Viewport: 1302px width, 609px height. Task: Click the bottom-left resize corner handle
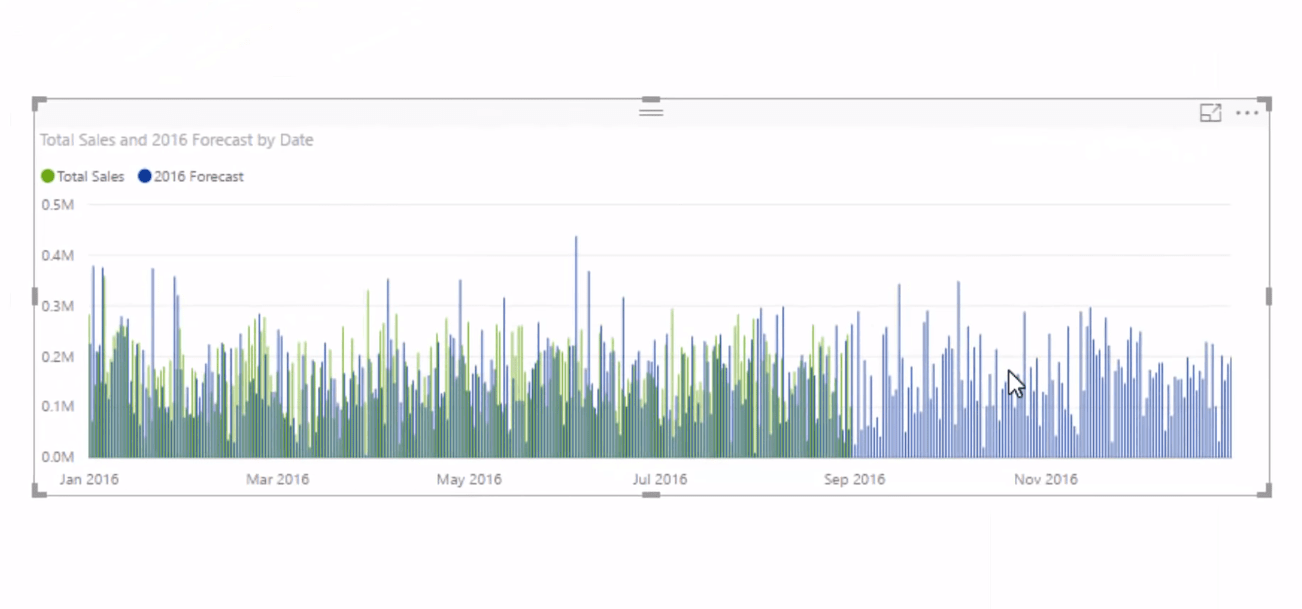[39, 490]
